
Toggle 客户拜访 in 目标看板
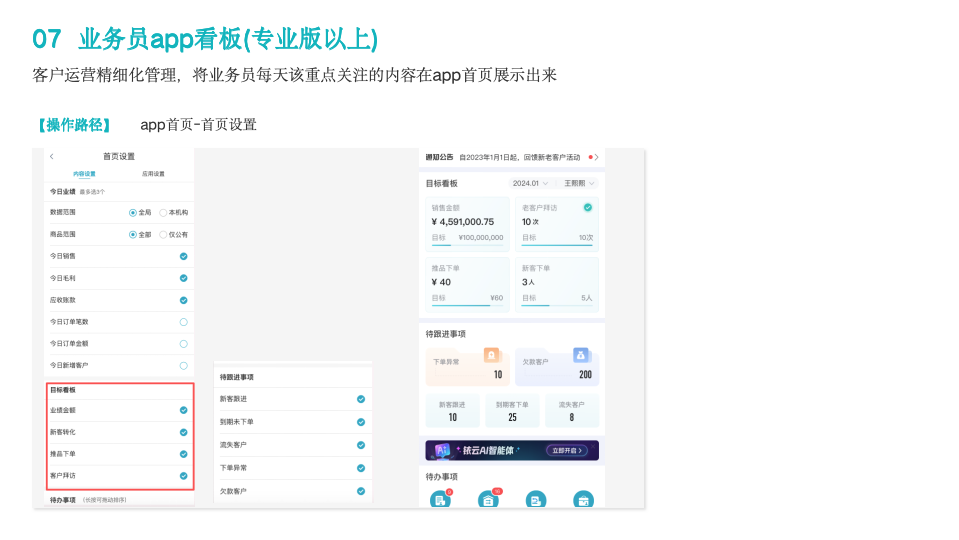click(x=183, y=476)
